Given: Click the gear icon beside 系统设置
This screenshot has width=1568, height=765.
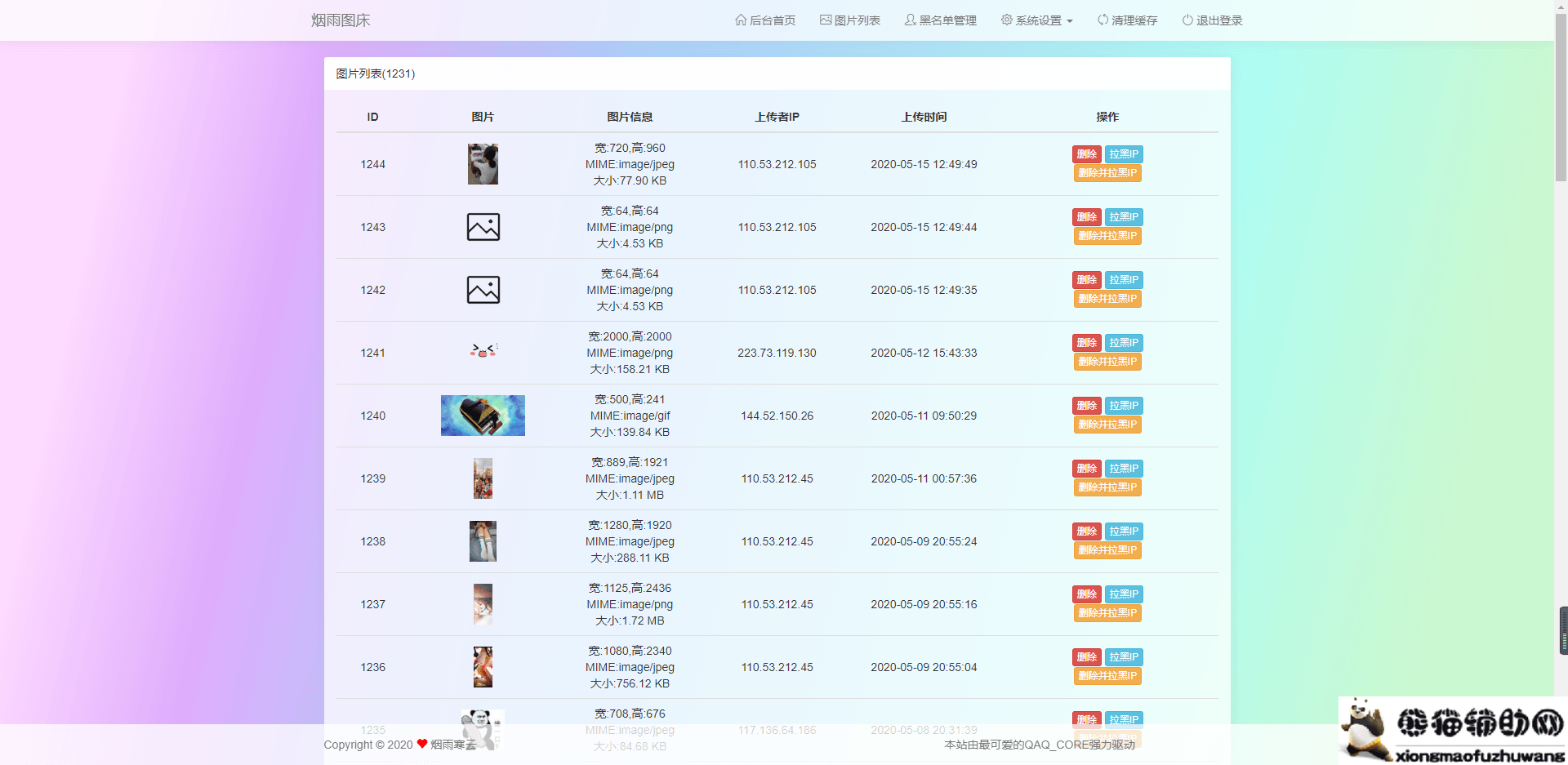Looking at the screenshot, I should tap(1007, 20).
